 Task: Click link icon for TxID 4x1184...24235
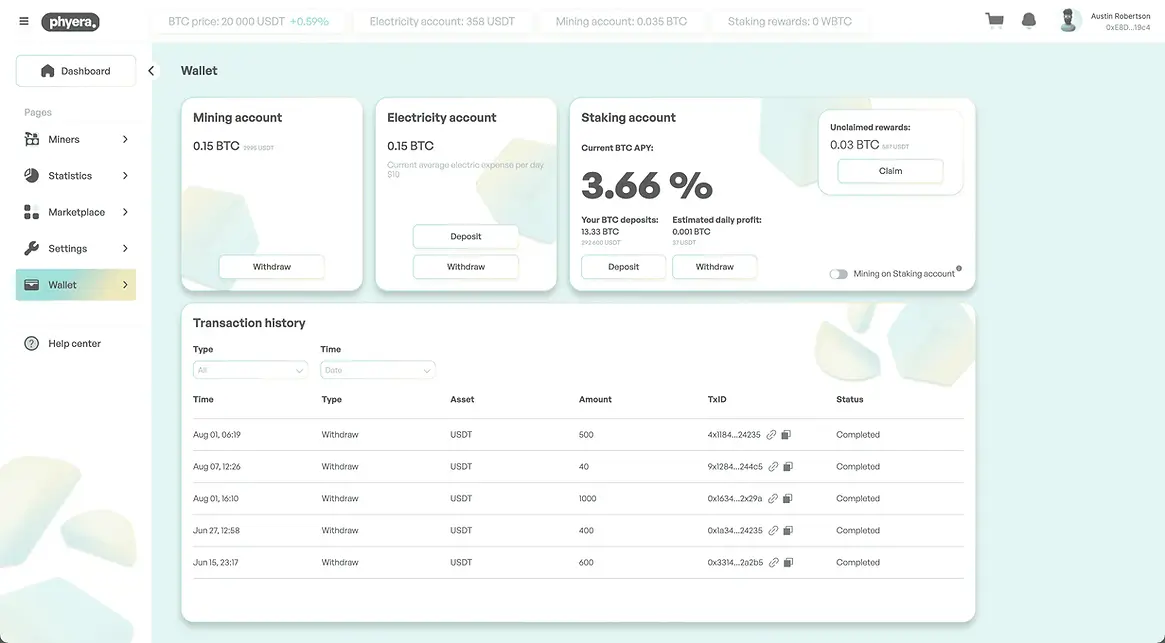click(x=772, y=435)
